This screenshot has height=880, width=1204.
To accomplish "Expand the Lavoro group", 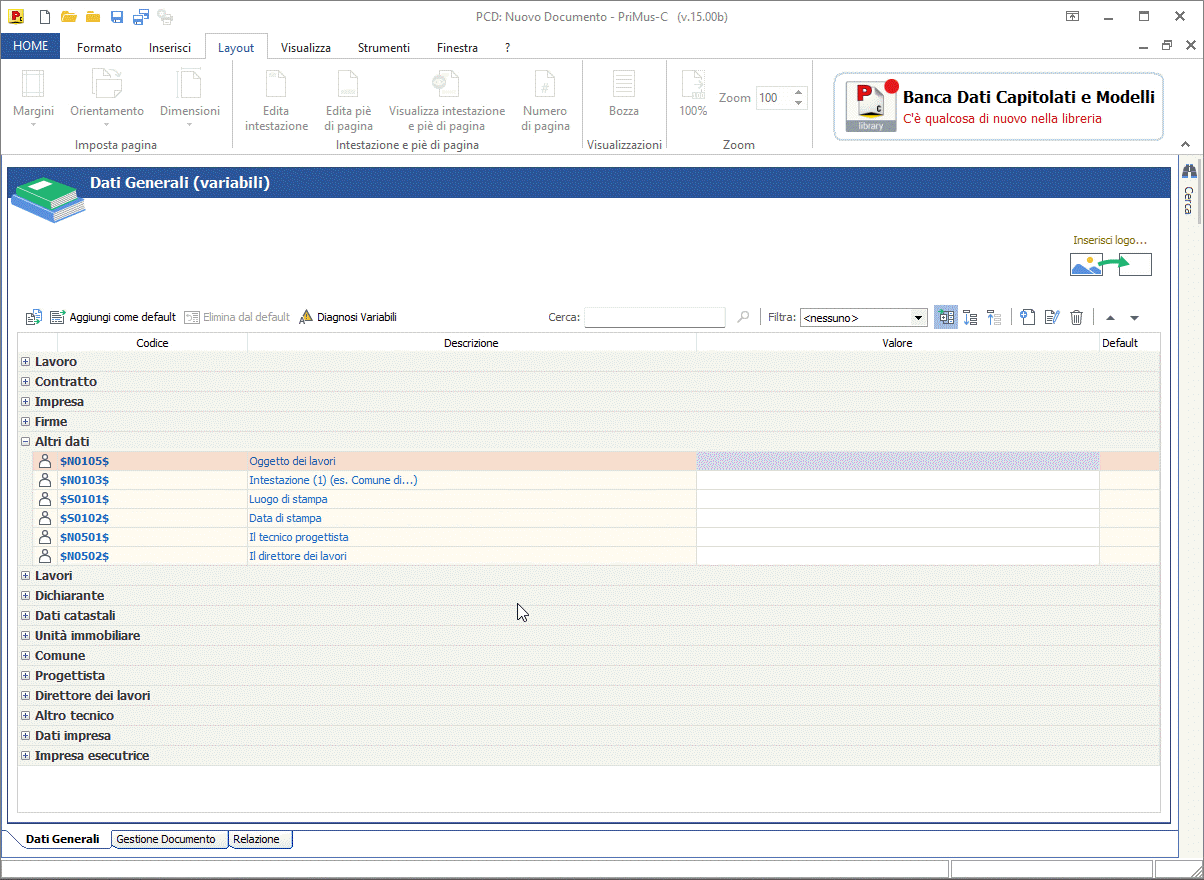I will point(25,362).
